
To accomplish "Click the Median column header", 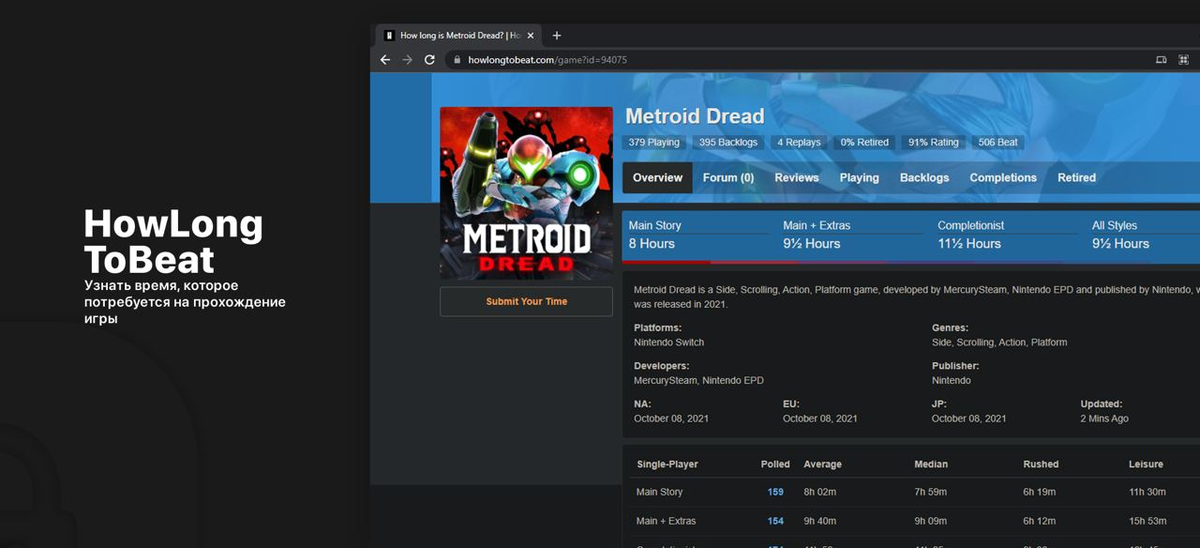I will [931, 464].
